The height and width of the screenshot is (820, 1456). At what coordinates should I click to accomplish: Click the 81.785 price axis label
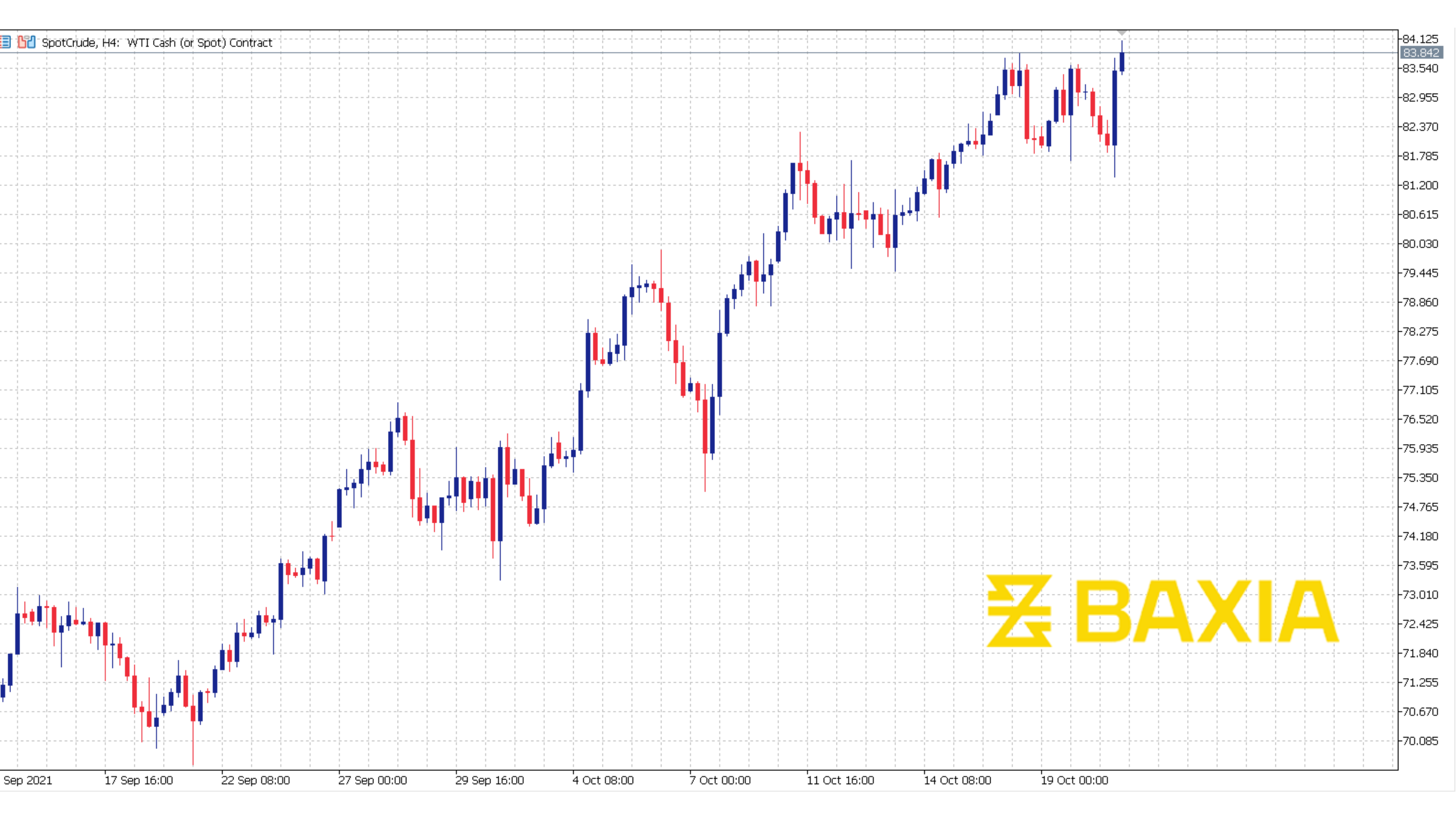(x=1420, y=155)
